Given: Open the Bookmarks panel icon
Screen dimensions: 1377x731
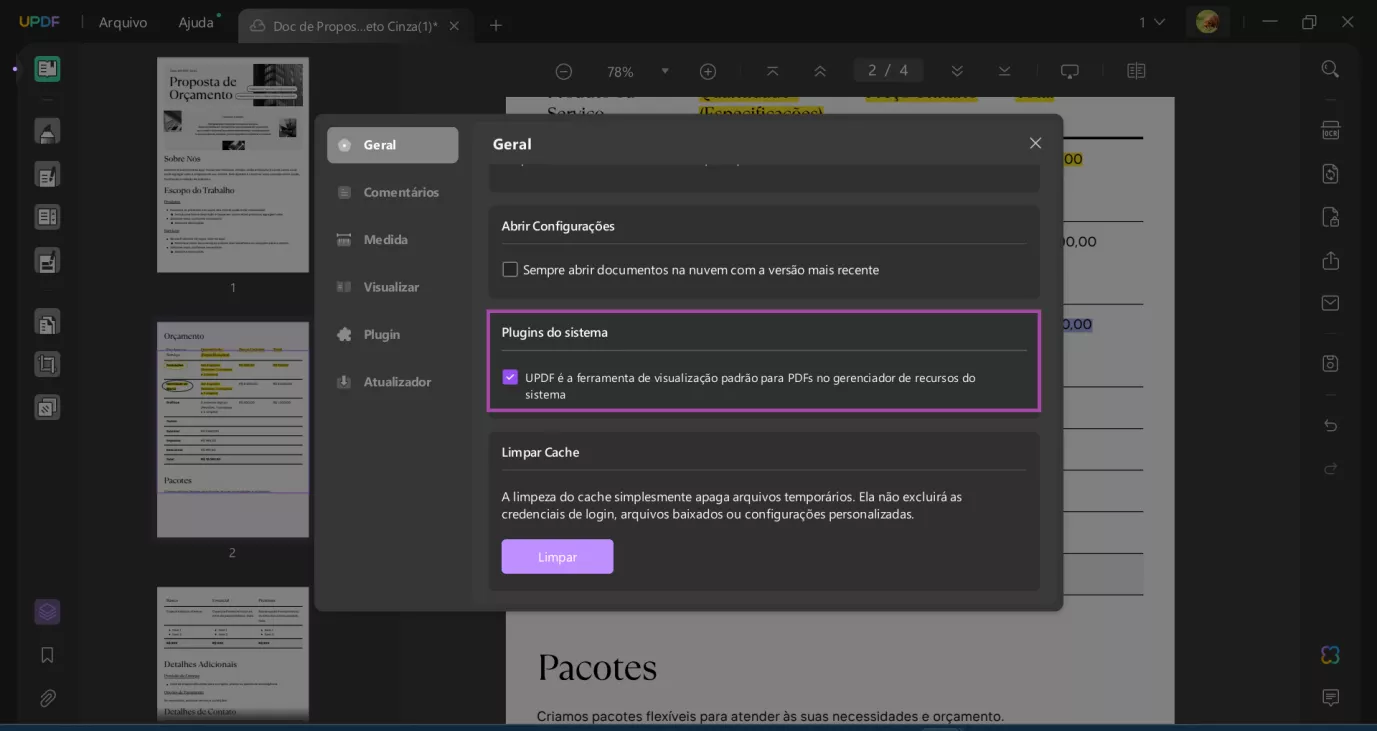Looking at the screenshot, I should (x=47, y=655).
